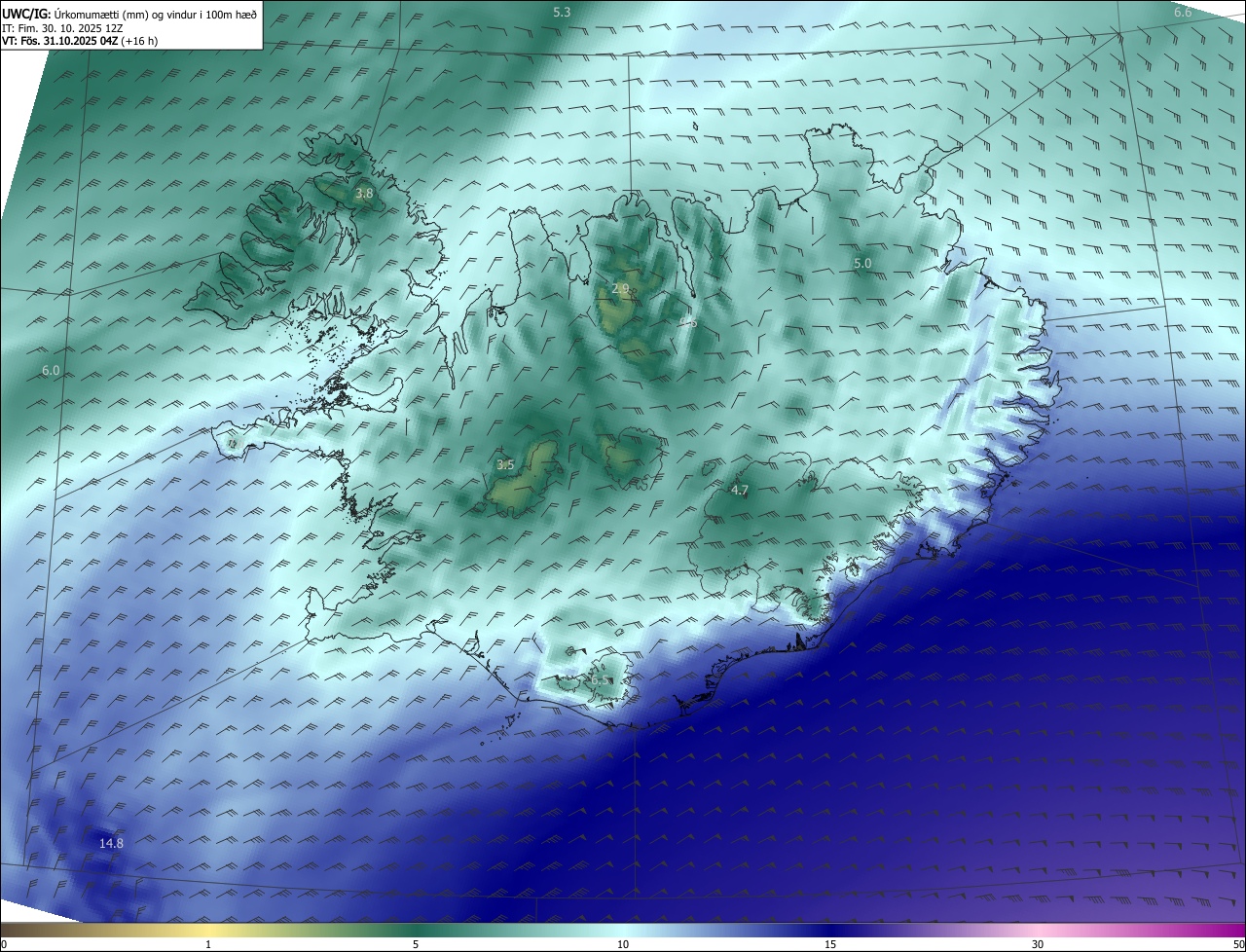Click the dark navy colour bar segment above '15'

[830, 930]
